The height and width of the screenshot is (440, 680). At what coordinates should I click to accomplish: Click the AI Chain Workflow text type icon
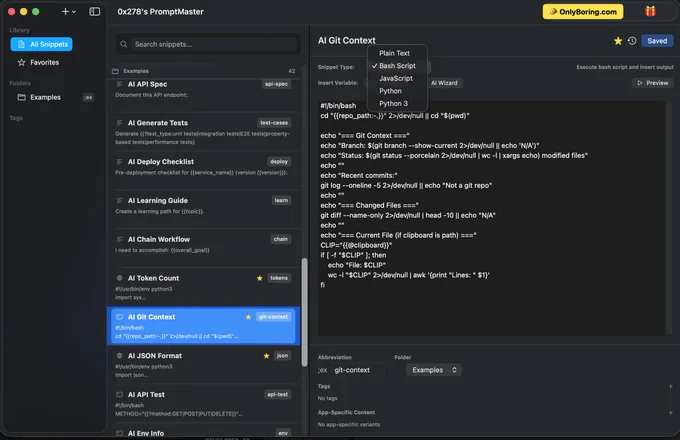click(119, 239)
